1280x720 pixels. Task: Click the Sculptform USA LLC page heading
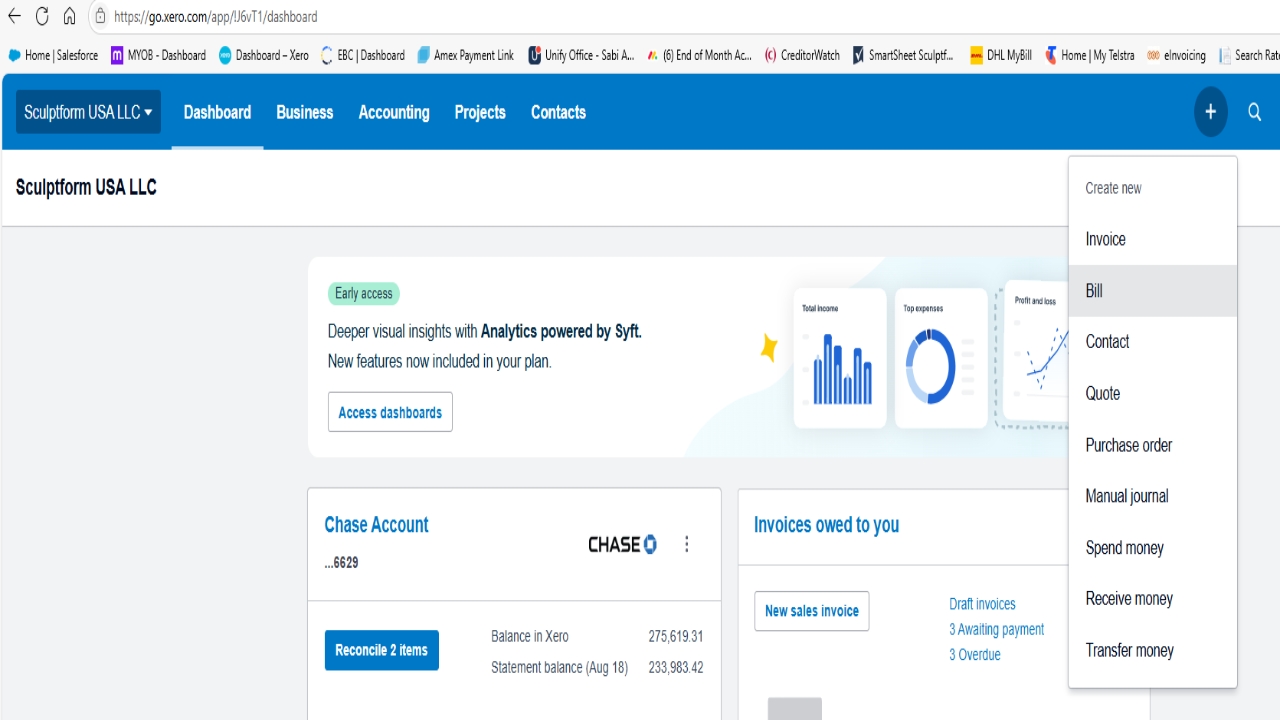point(86,188)
